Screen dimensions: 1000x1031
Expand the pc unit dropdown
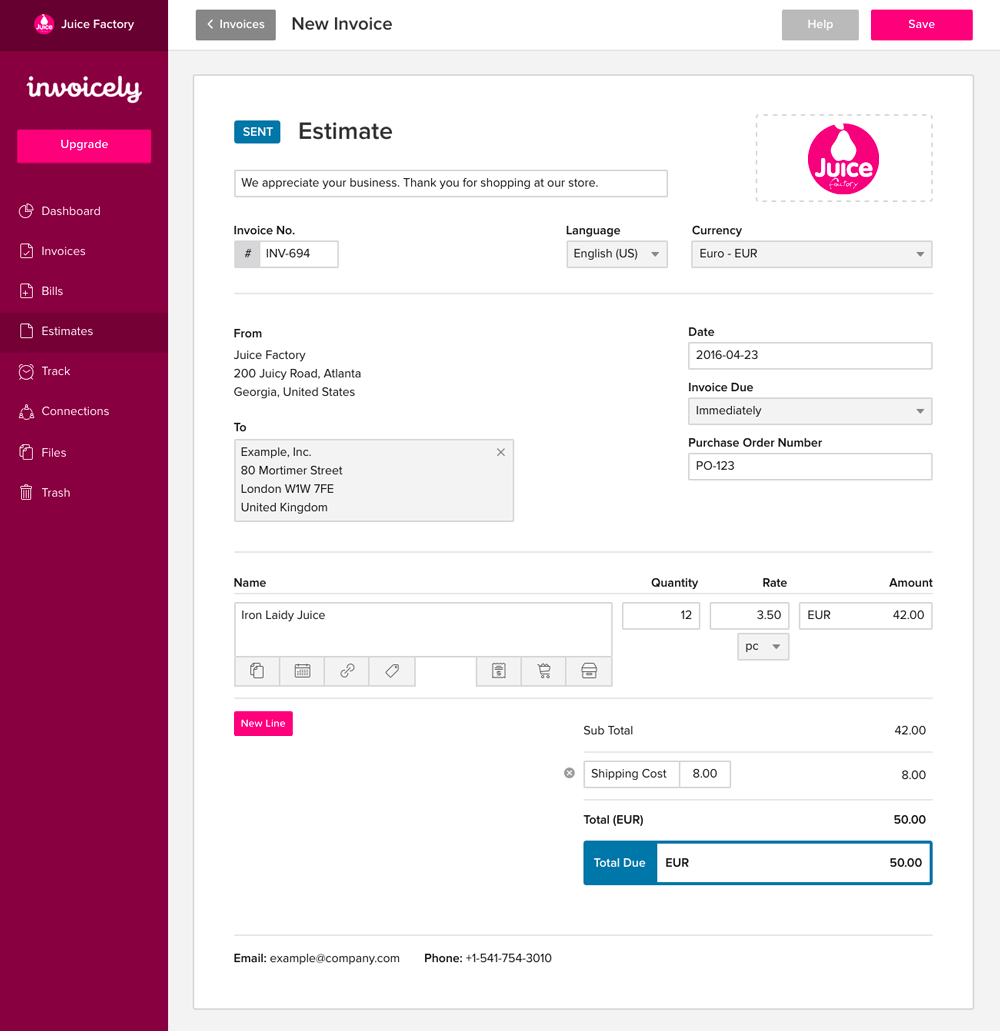pyautogui.click(x=763, y=646)
